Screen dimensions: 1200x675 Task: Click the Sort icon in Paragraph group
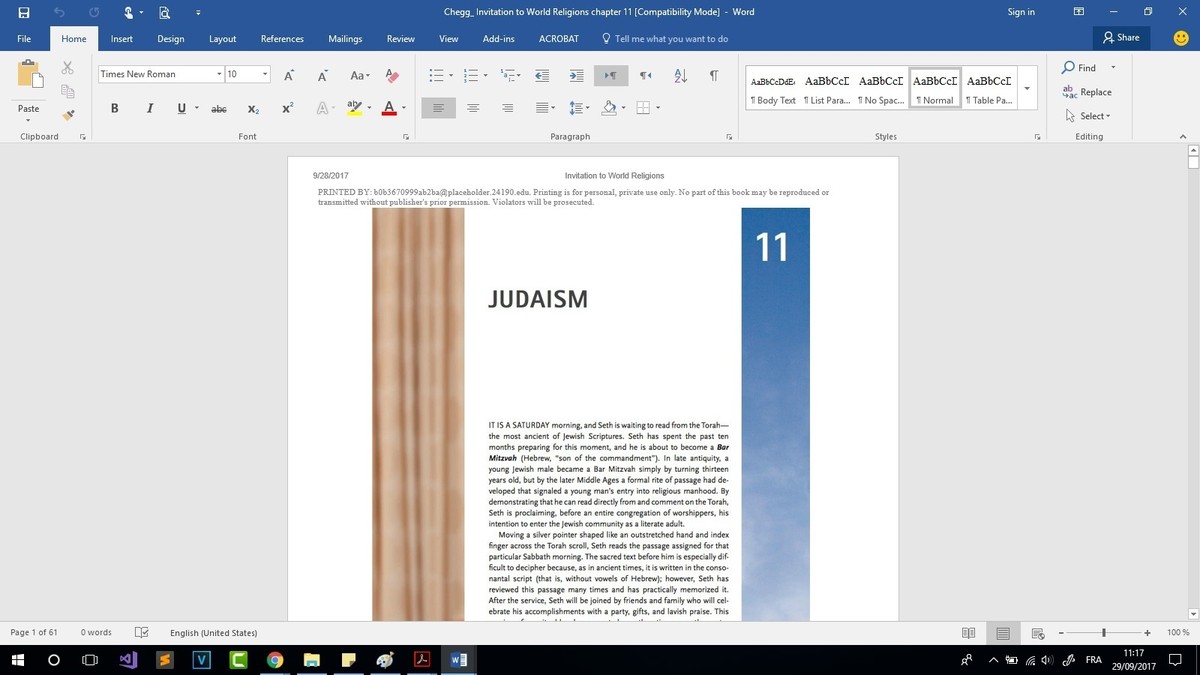pyautogui.click(x=681, y=76)
